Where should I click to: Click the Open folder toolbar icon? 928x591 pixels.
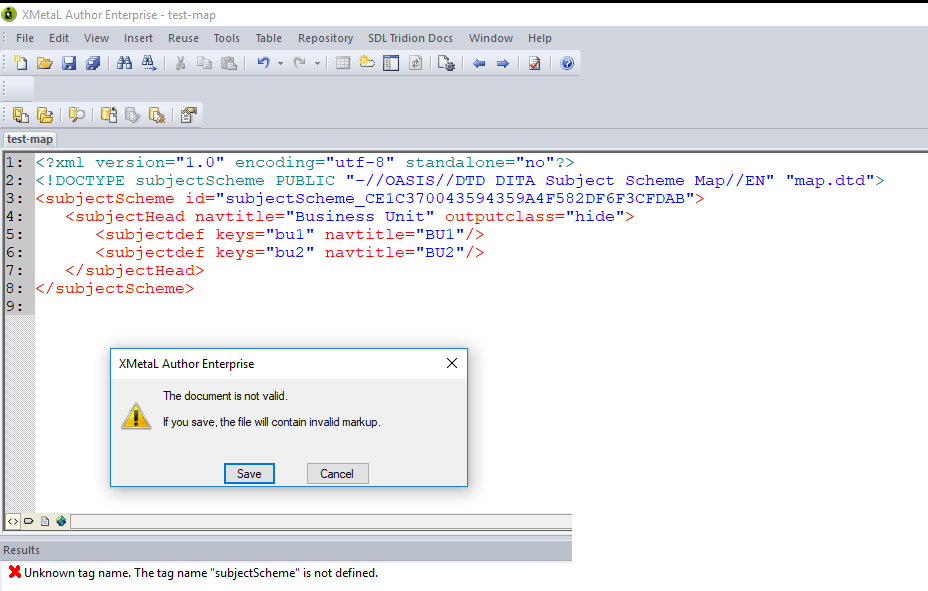pyautogui.click(x=44, y=63)
